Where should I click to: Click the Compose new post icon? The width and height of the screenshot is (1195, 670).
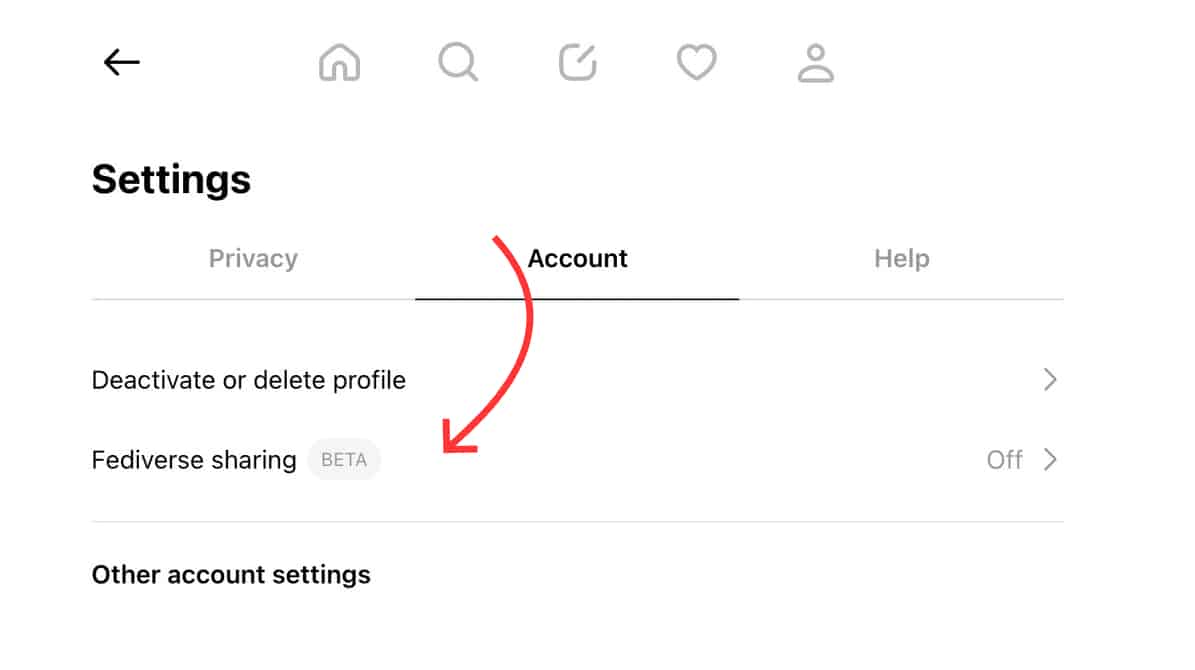577,62
